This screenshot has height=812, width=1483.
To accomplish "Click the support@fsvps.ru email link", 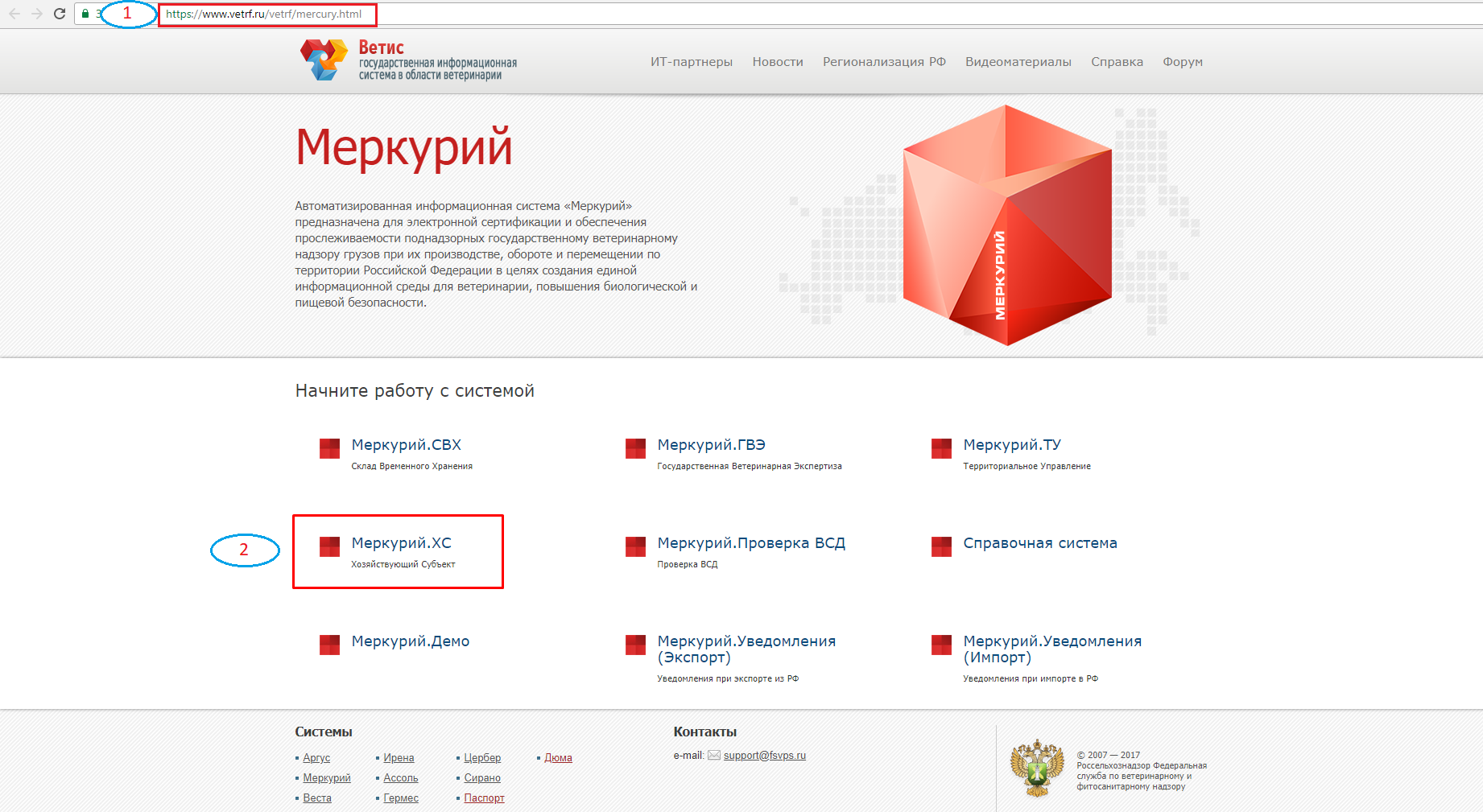I will click(765, 756).
